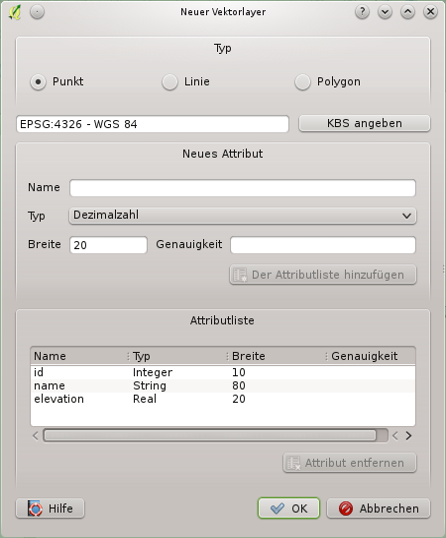
Task: Click the QGIS logo icon in title bar
Action: coord(15,12)
